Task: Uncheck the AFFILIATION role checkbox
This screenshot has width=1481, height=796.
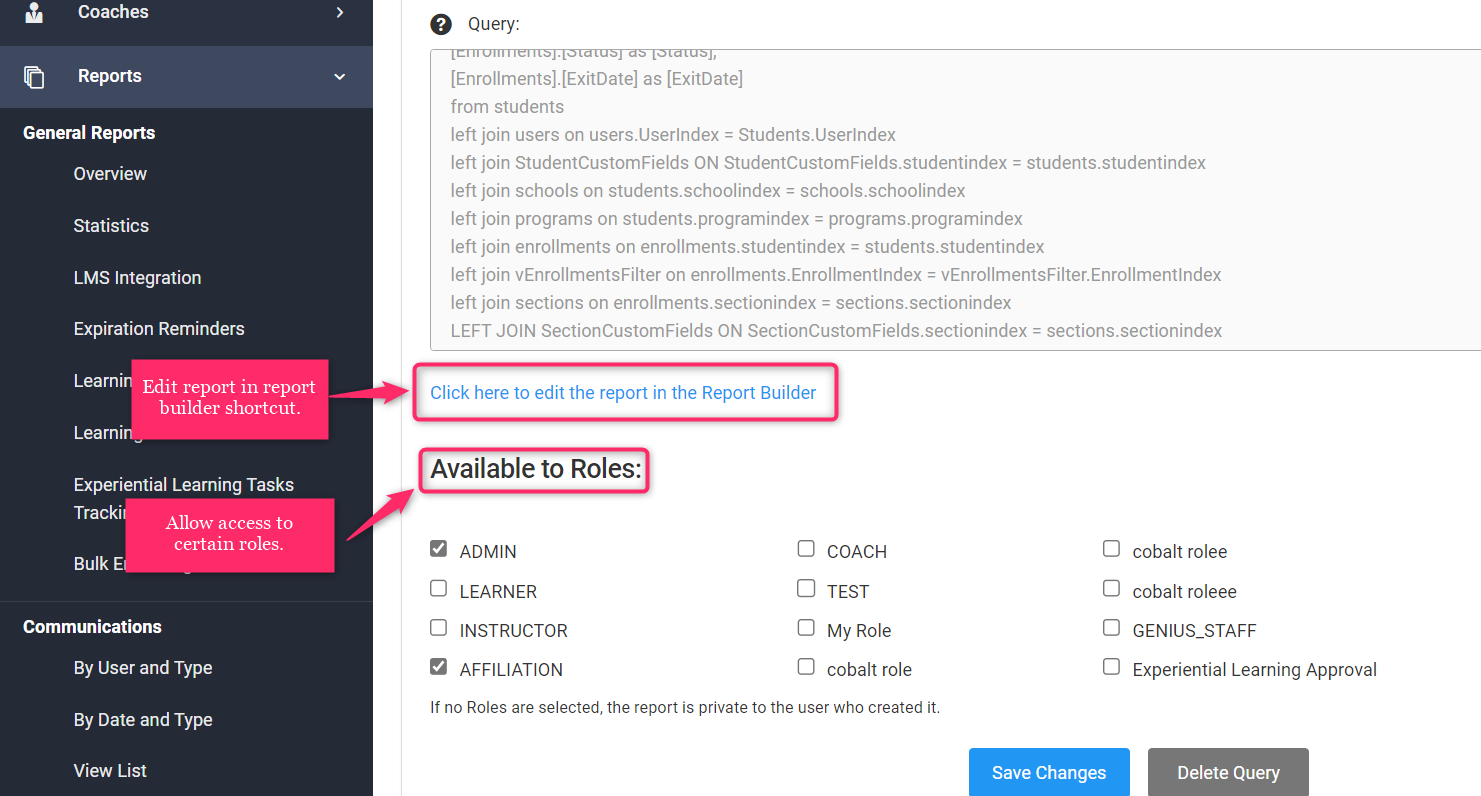Action: [438, 667]
